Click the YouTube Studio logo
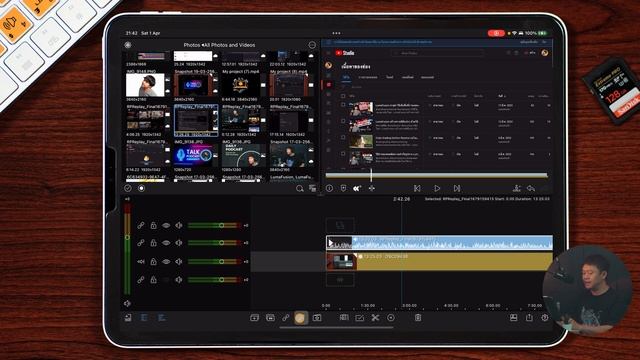Viewport: 640px width, 360px height. [345, 53]
